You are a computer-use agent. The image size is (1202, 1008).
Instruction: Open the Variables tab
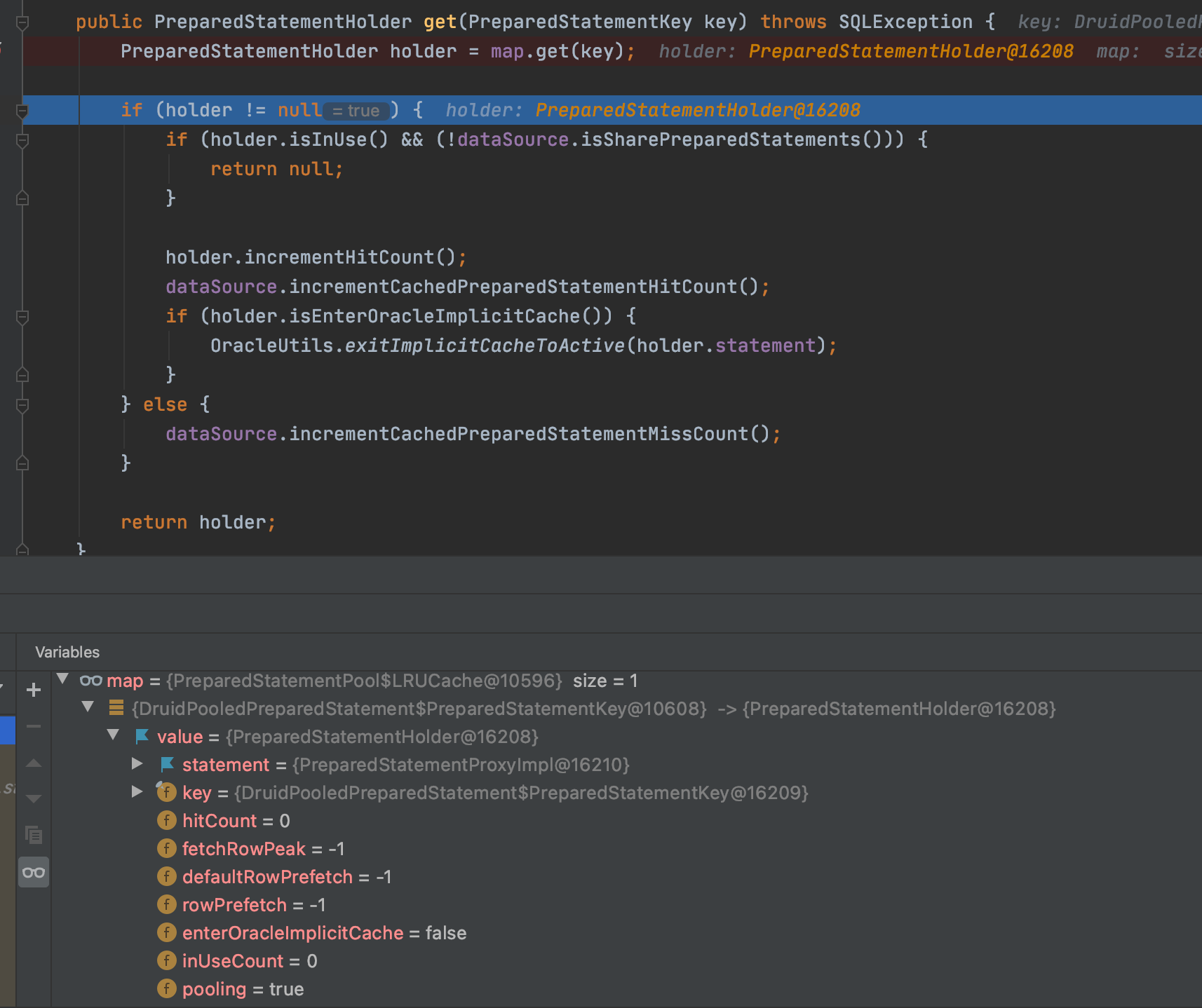[67, 652]
